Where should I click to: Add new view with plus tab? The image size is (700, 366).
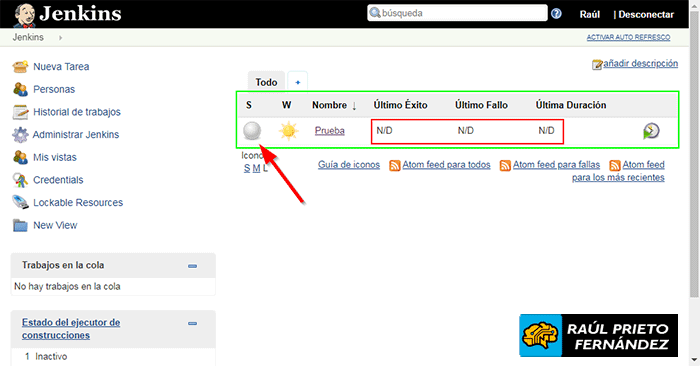click(298, 82)
